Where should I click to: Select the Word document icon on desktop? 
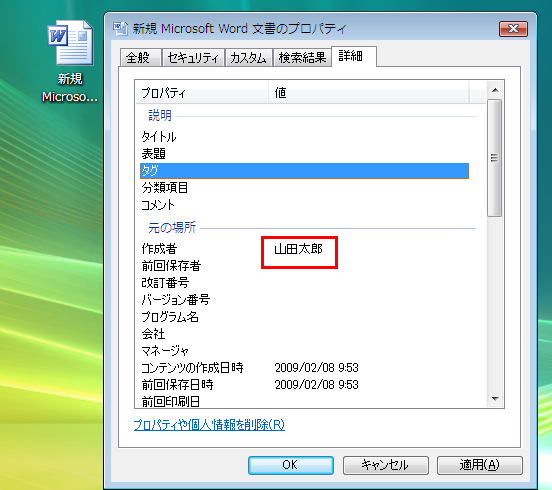pos(70,43)
